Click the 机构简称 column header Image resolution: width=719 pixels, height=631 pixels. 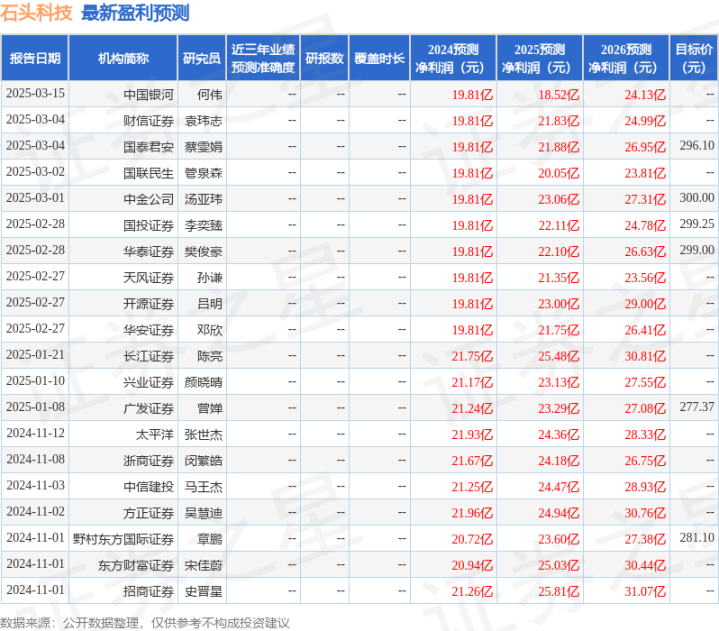point(123,58)
